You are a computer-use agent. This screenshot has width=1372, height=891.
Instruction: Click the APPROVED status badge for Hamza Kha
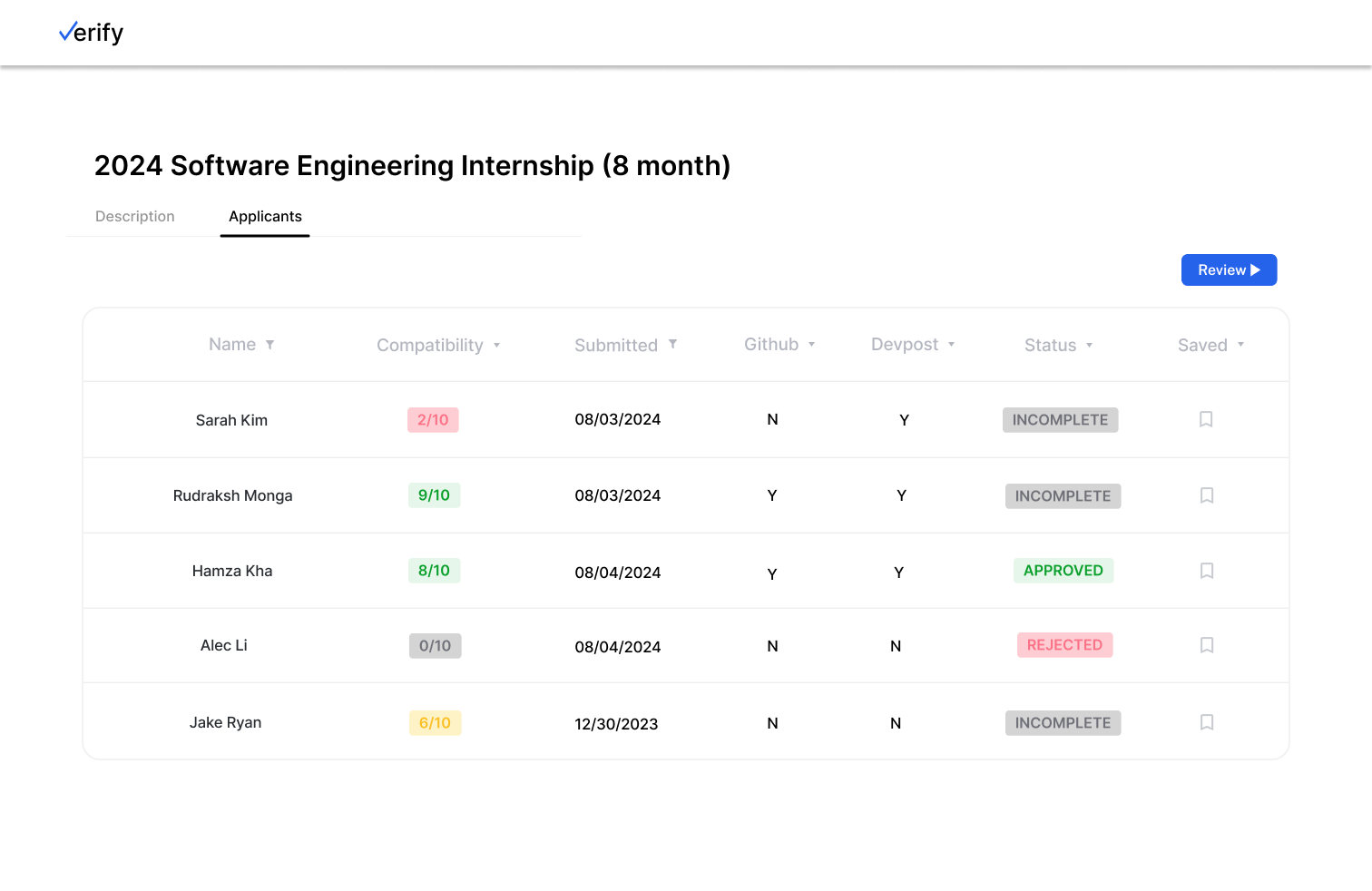pos(1063,571)
